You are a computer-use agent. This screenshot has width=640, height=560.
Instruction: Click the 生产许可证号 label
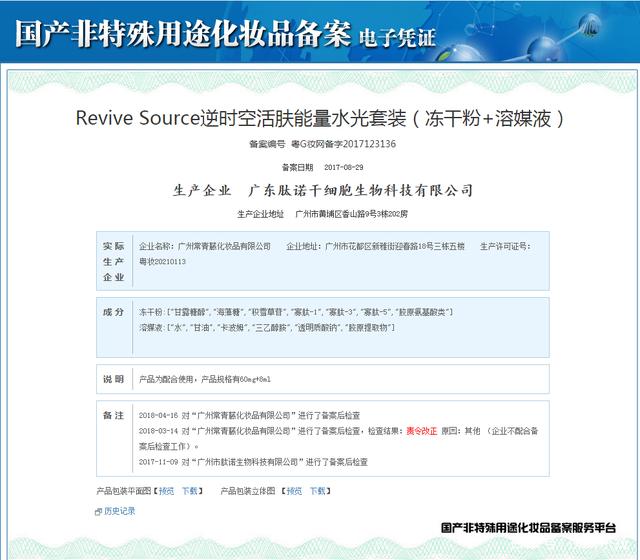(505, 246)
